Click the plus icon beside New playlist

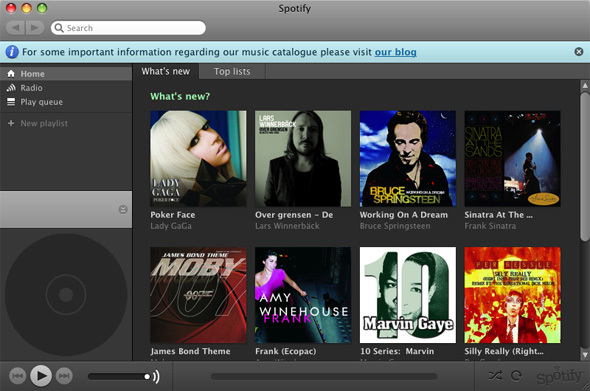(x=11, y=123)
